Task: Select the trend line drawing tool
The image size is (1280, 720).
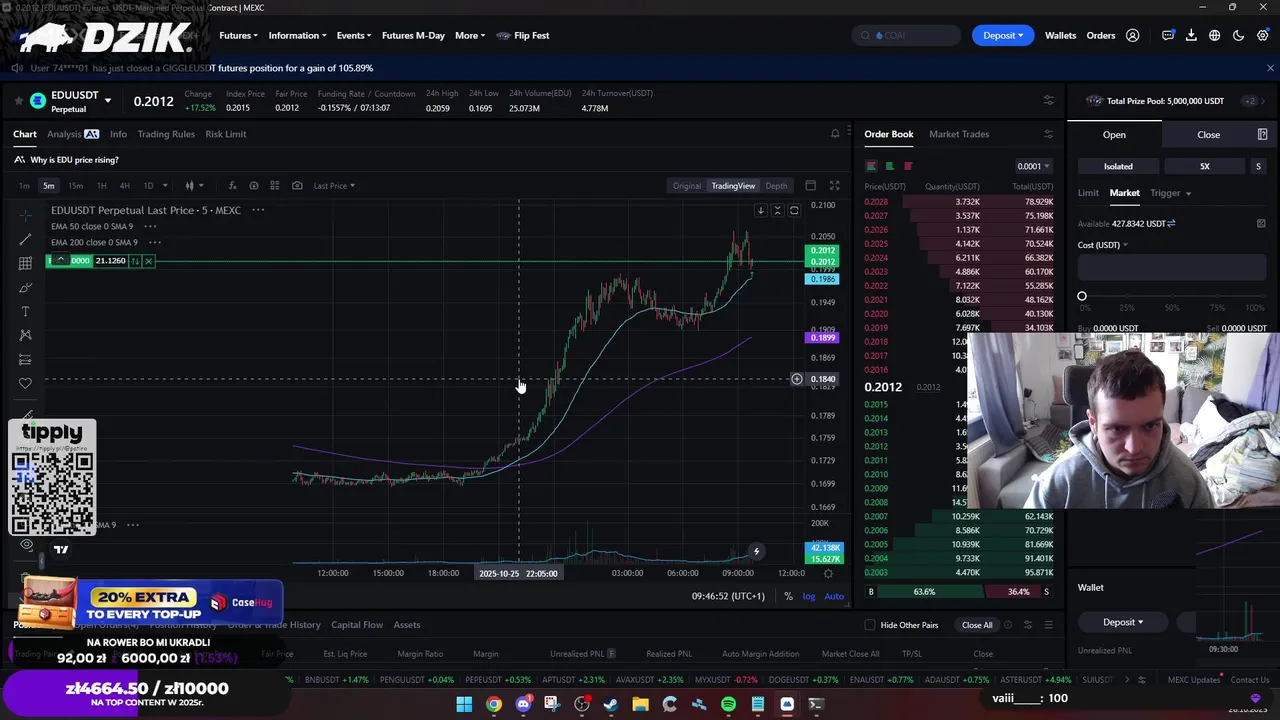Action: tap(25, 239)
